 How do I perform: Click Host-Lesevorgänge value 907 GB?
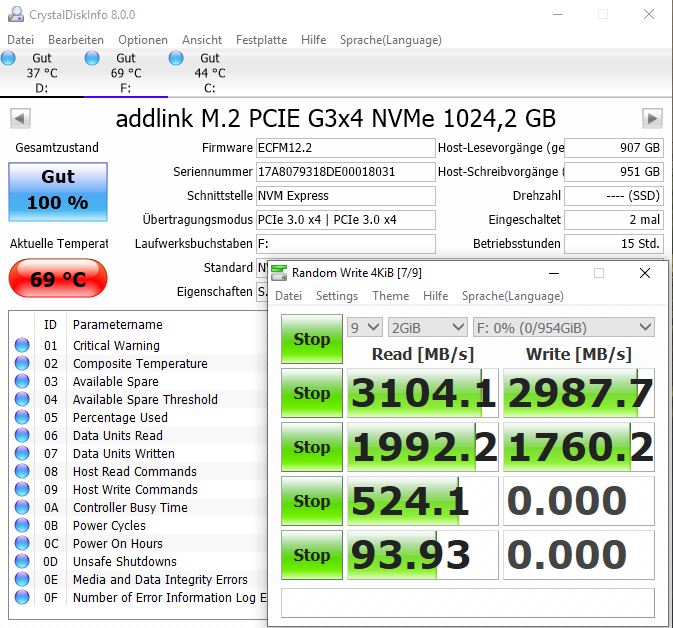pyautogui.click(x=614, y=148)
